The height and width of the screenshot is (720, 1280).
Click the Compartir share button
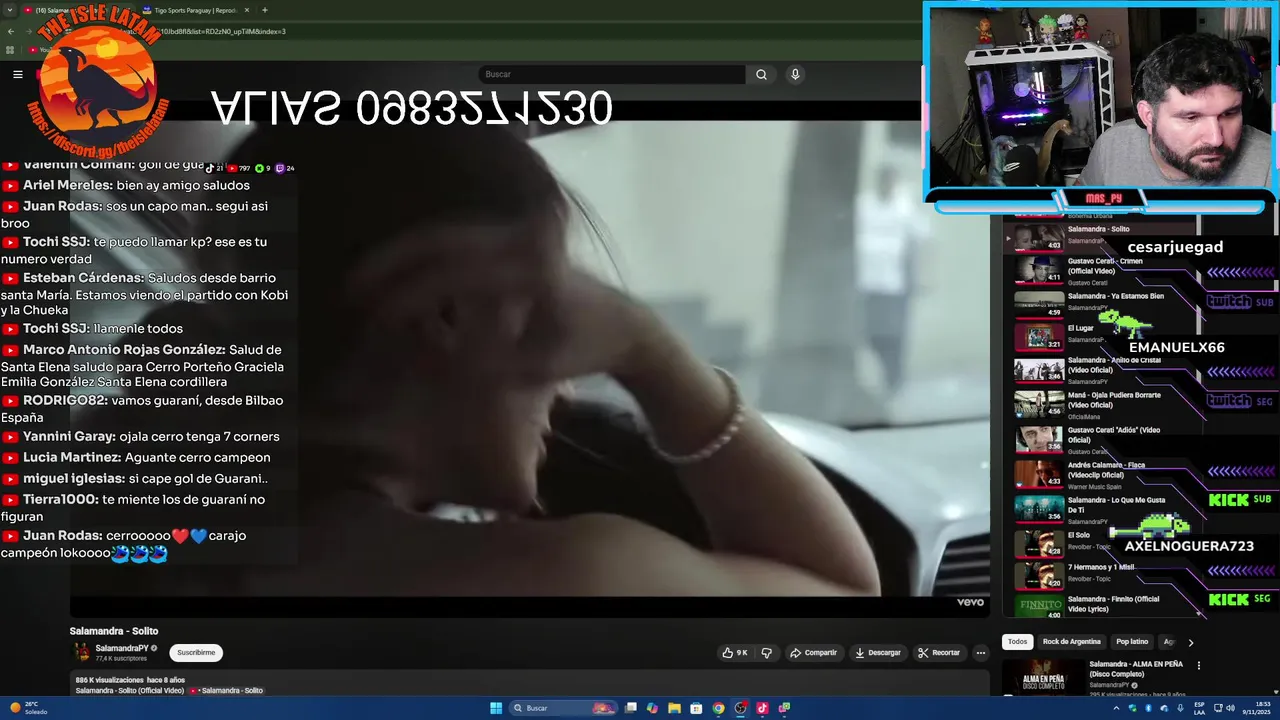pos(813,653)
